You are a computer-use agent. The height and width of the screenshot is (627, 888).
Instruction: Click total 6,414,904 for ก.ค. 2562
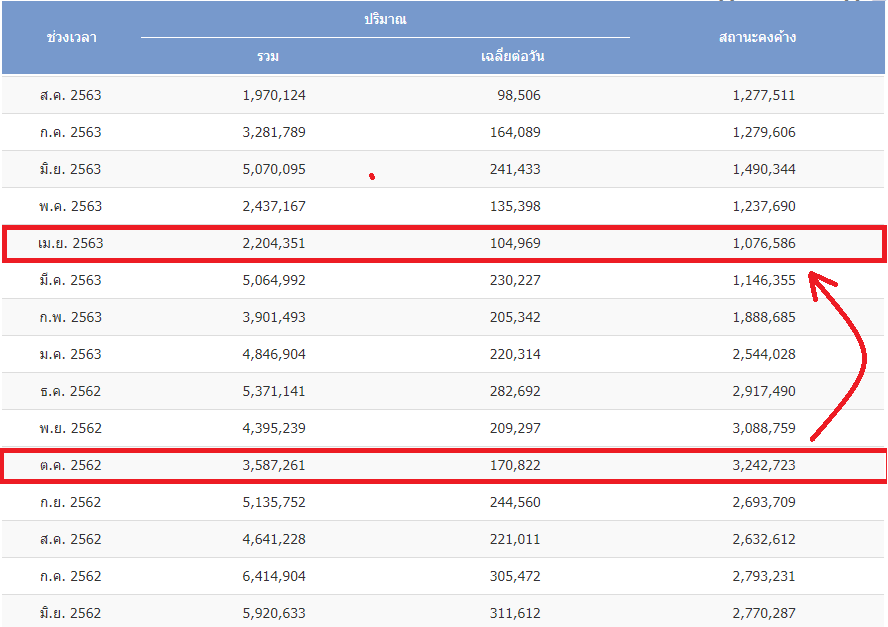pyautogui.click(x=274, y=577)
